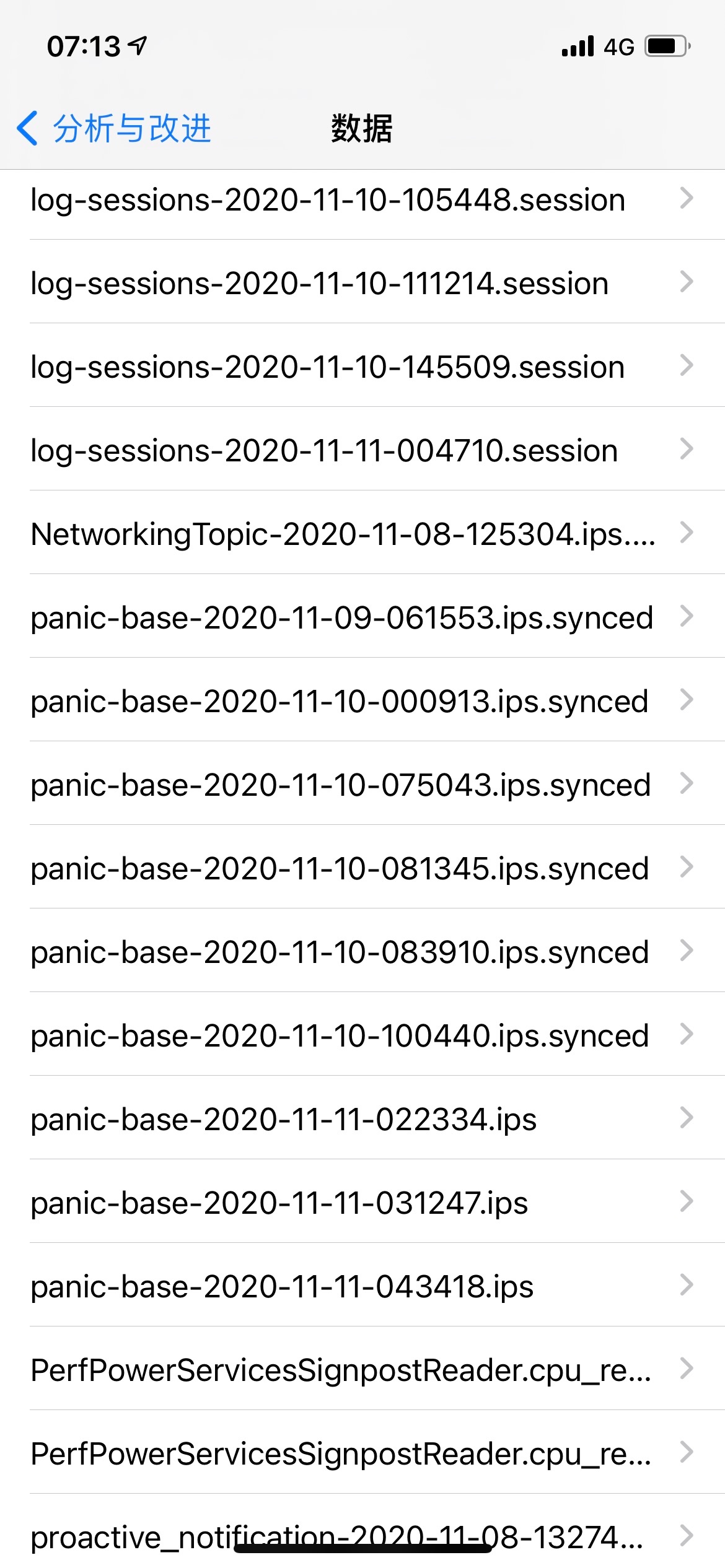
Task: Open panic-base-2020-11-09-061553.ips.synced report
Action: [342, 617]
